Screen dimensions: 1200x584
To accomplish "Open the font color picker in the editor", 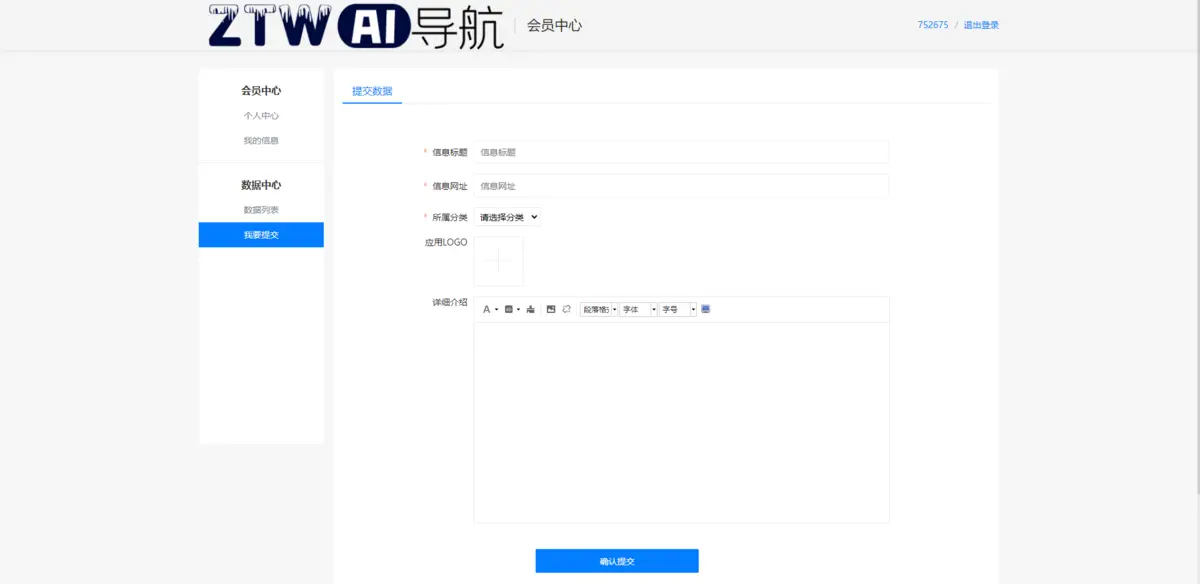I will click(487, 309).
